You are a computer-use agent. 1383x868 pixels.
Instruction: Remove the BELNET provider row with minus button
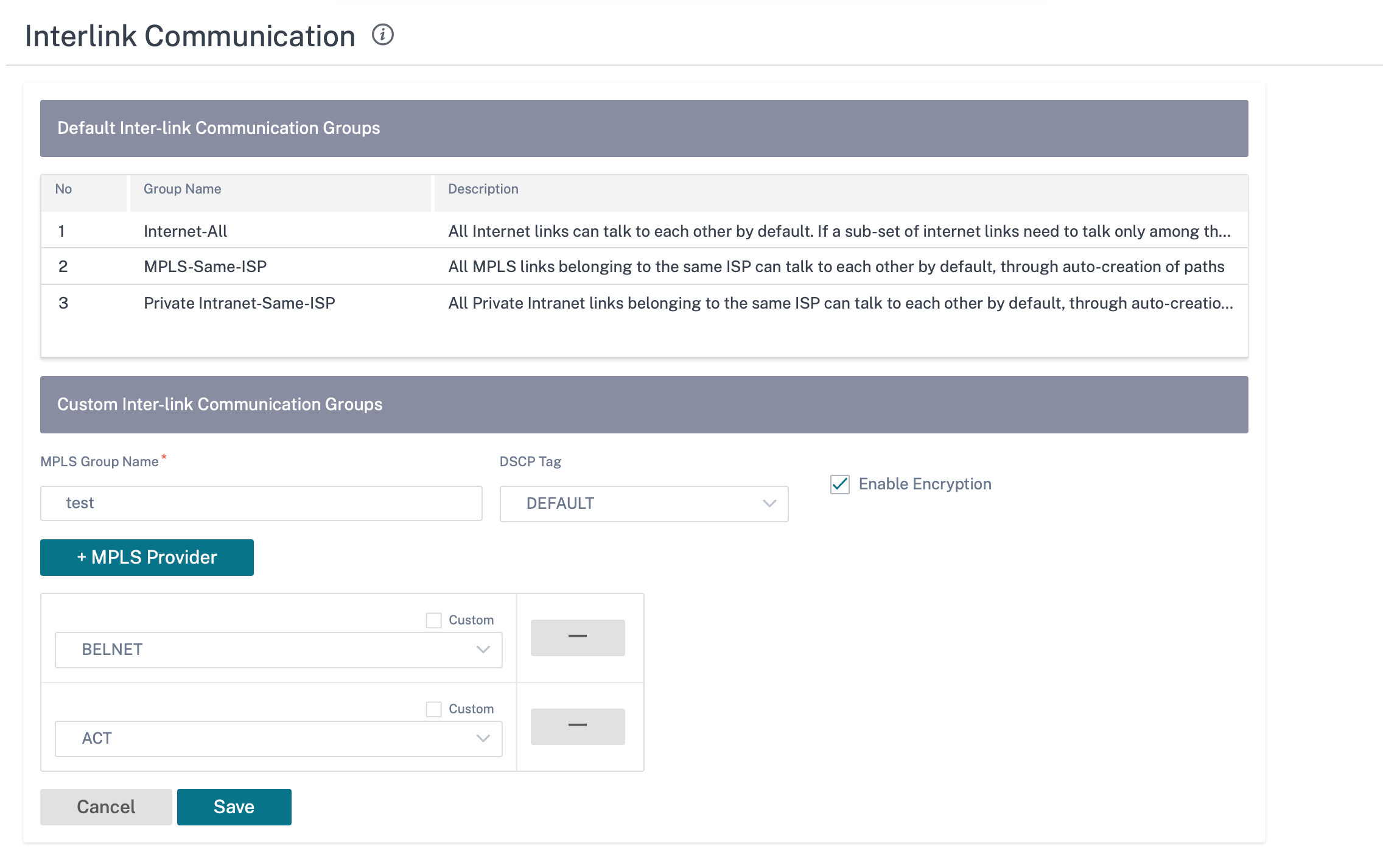click(x=578, y=637)
